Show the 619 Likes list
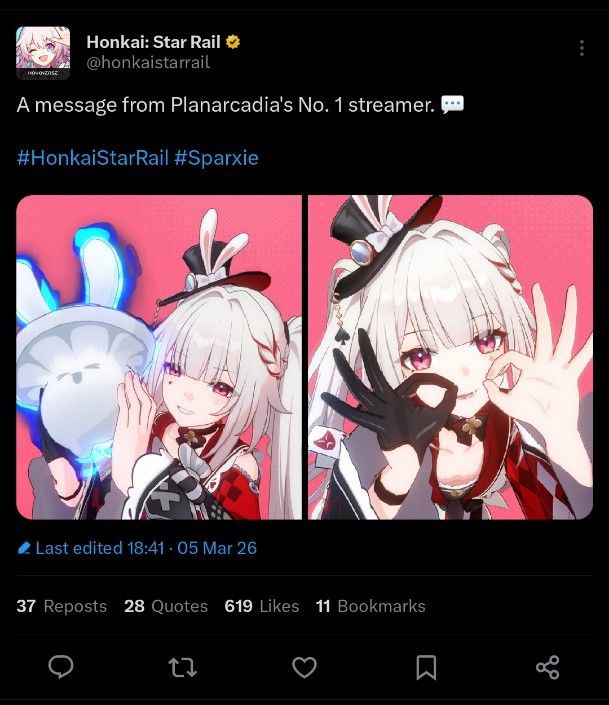The height and width of the screenshot is (705, 609). pyautogui.click(x=262, y=606)
